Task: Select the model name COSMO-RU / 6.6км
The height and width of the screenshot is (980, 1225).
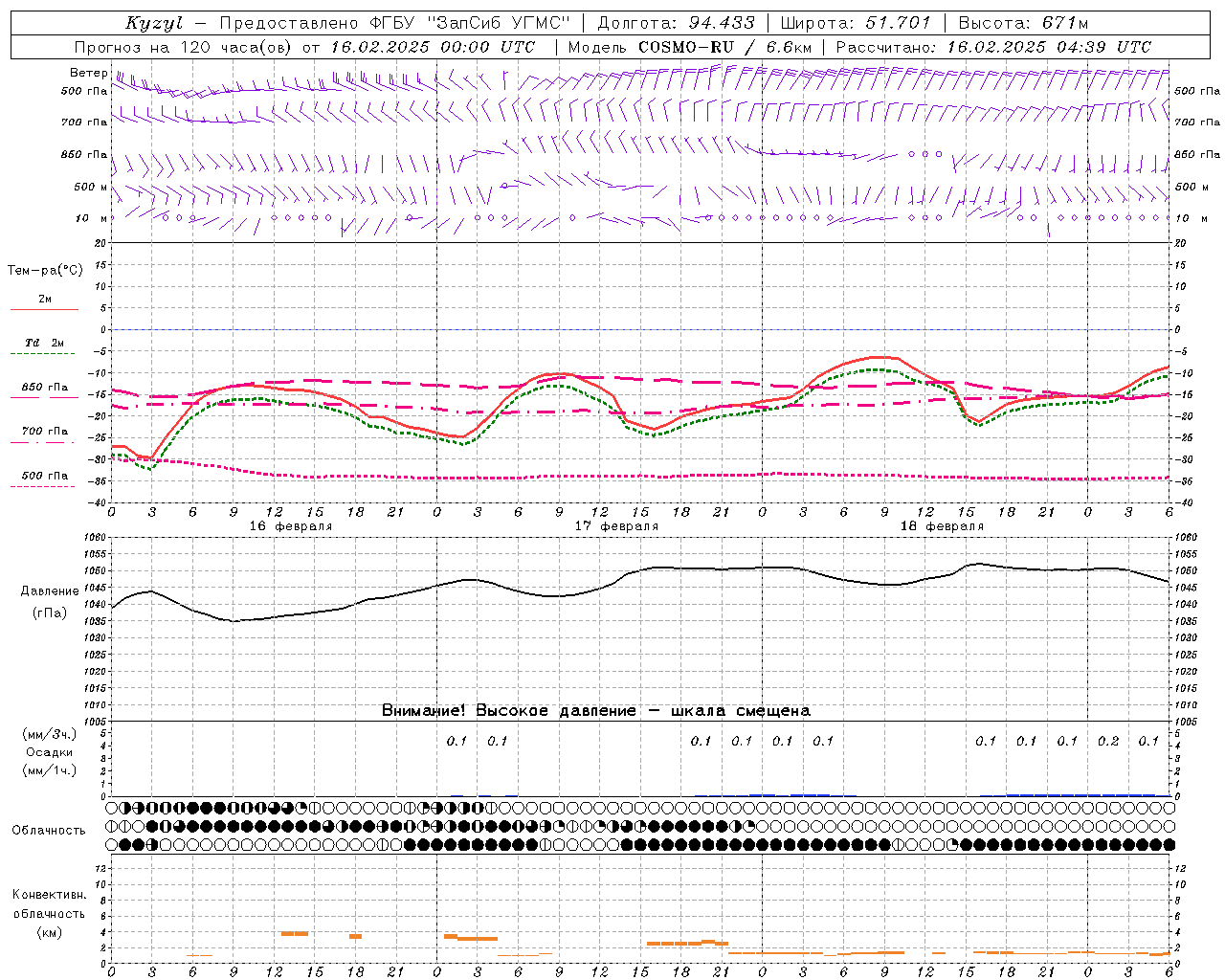Action: (x=726, y=47)
